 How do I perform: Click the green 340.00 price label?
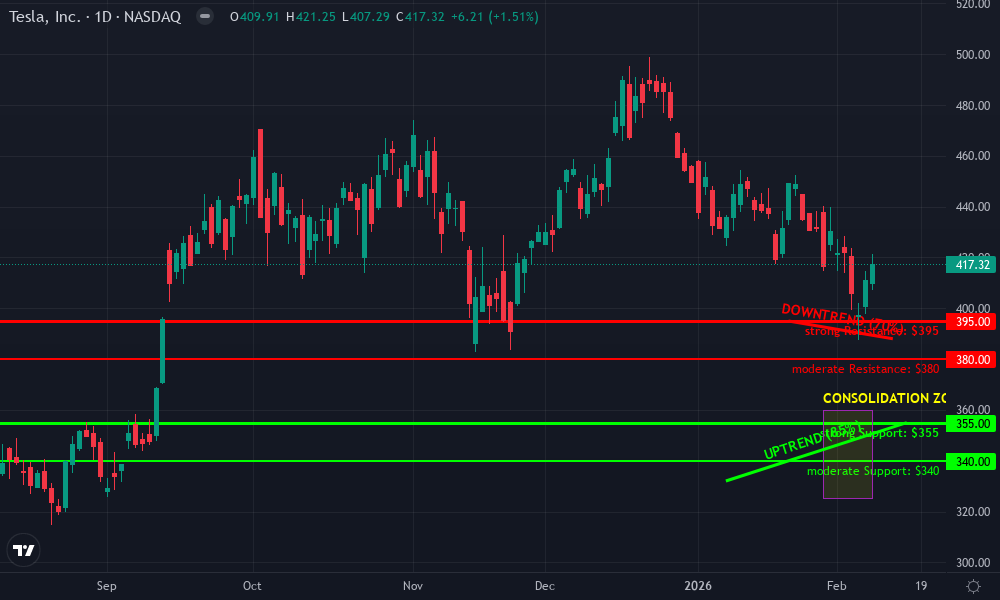tap(972, 460)
